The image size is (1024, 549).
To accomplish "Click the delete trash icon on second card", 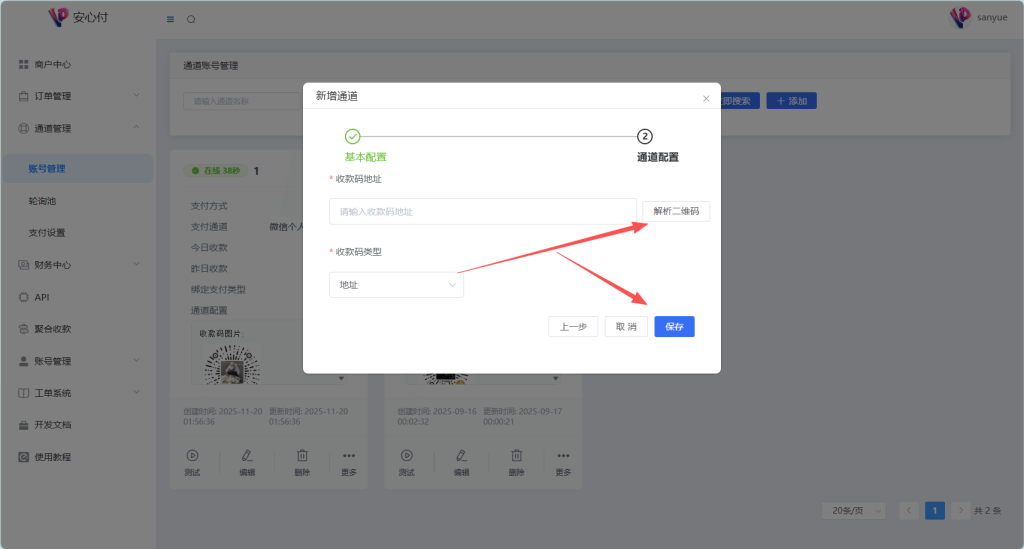I will click(x=515, y=455).
